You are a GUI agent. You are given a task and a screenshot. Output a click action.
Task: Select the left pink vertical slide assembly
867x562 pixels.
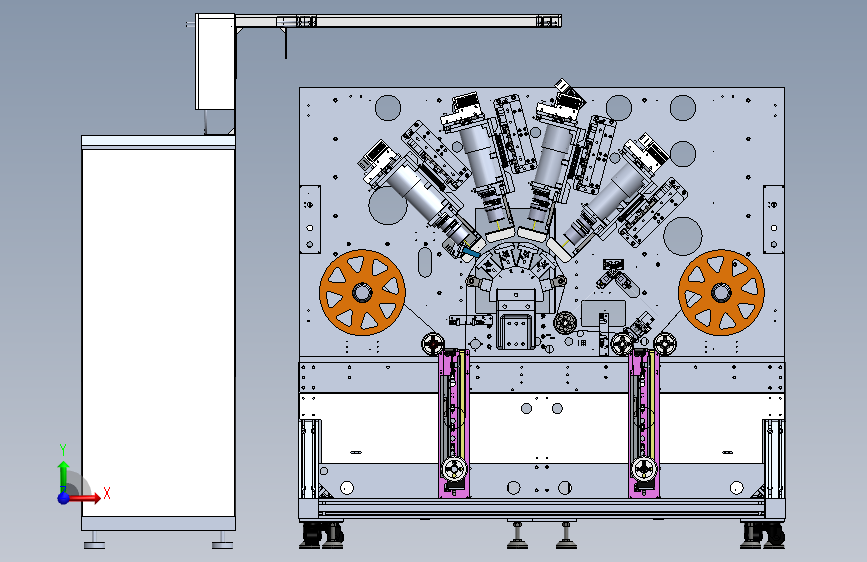click(454, 423)
